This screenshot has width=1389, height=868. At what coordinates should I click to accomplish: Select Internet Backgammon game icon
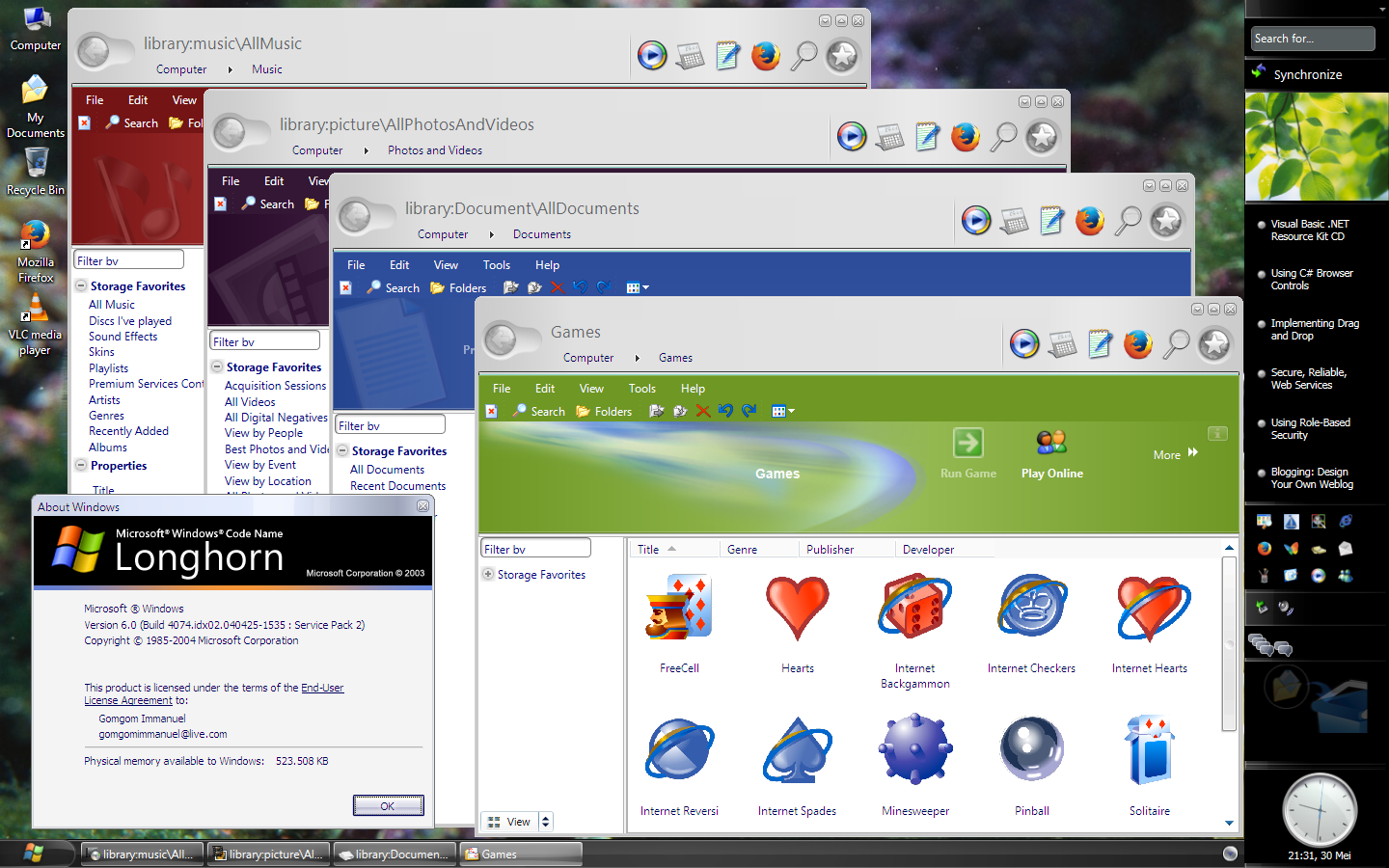pyautogui.click(x=914, y=608)
